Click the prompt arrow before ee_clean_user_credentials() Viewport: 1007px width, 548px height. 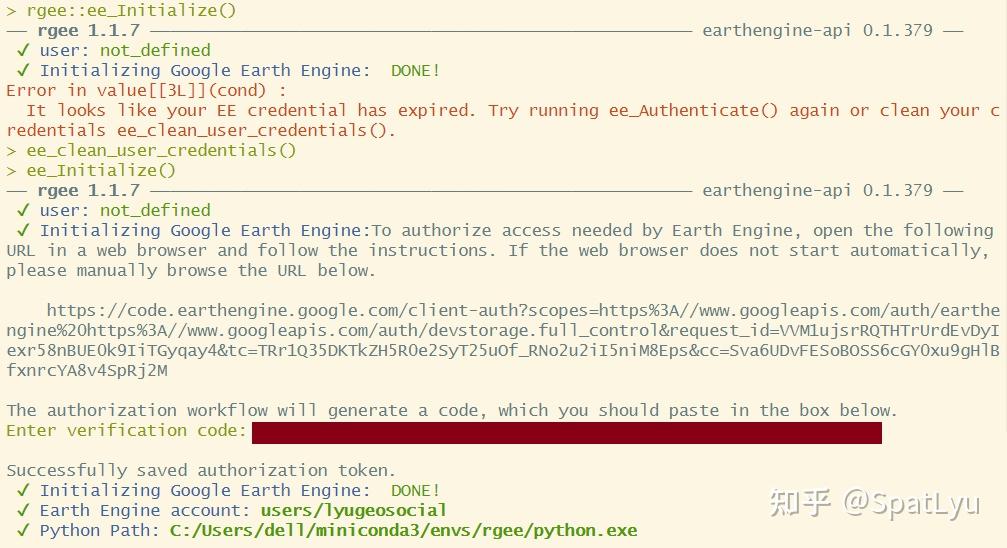tap(11, 150)
